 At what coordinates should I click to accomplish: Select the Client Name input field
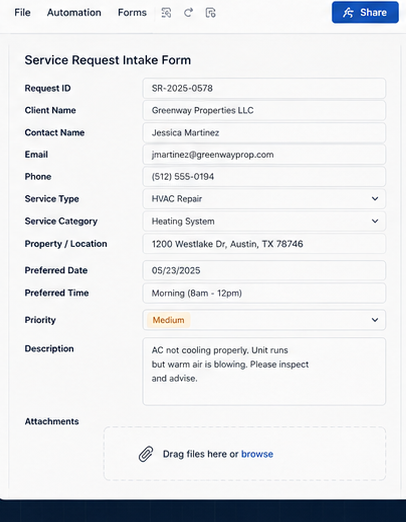[x=264, y=110]
